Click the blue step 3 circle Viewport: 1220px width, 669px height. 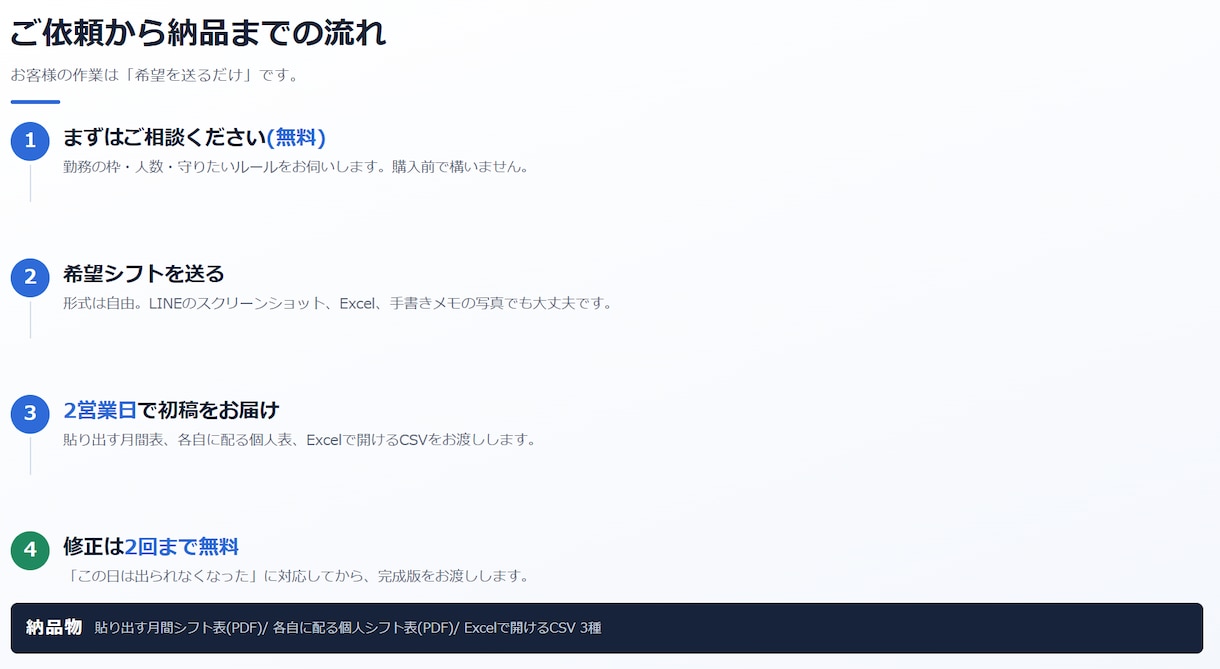click(x=30, y=414)
